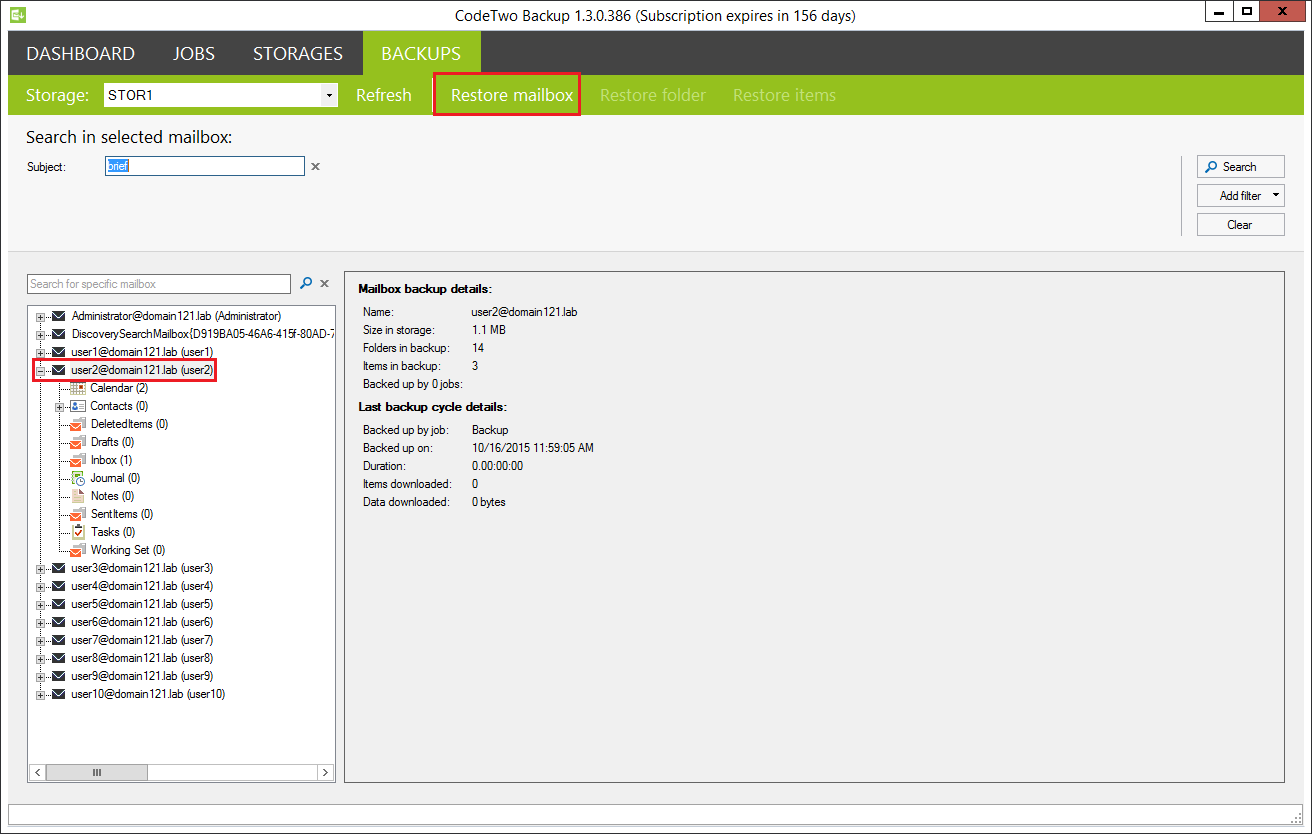Click the greyed Restore folder option

point(653,95)
